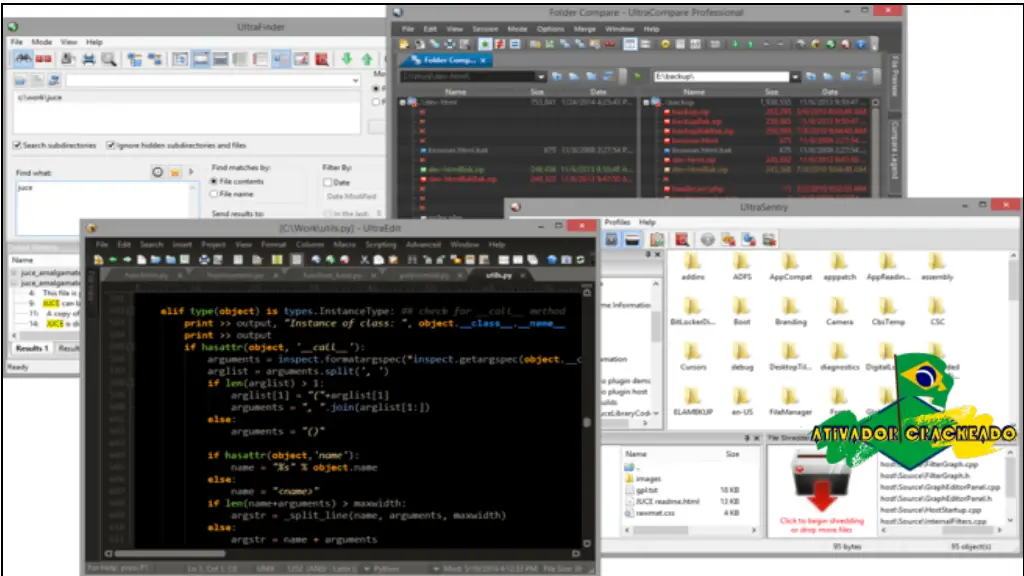Select 'rawmat.css' in UltraSentry file list
This screenshot has height=576, width=1024.
pos(655,513)
